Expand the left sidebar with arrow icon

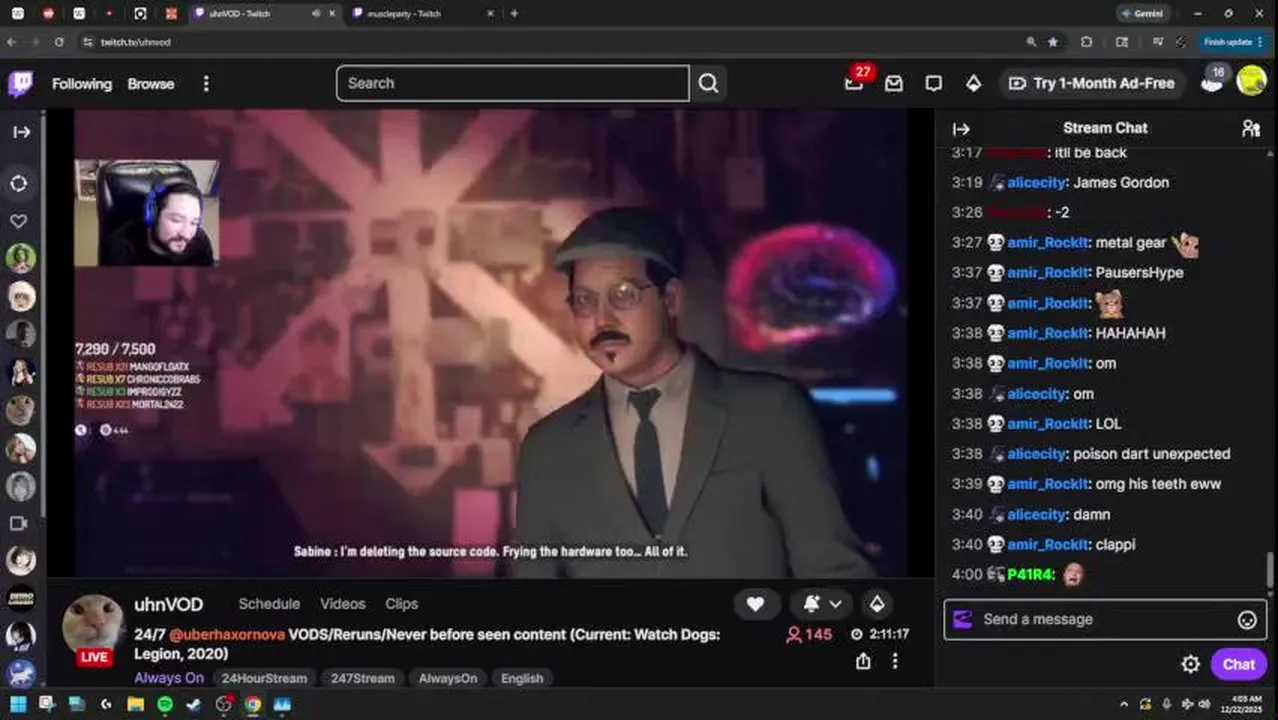point(21,132)
